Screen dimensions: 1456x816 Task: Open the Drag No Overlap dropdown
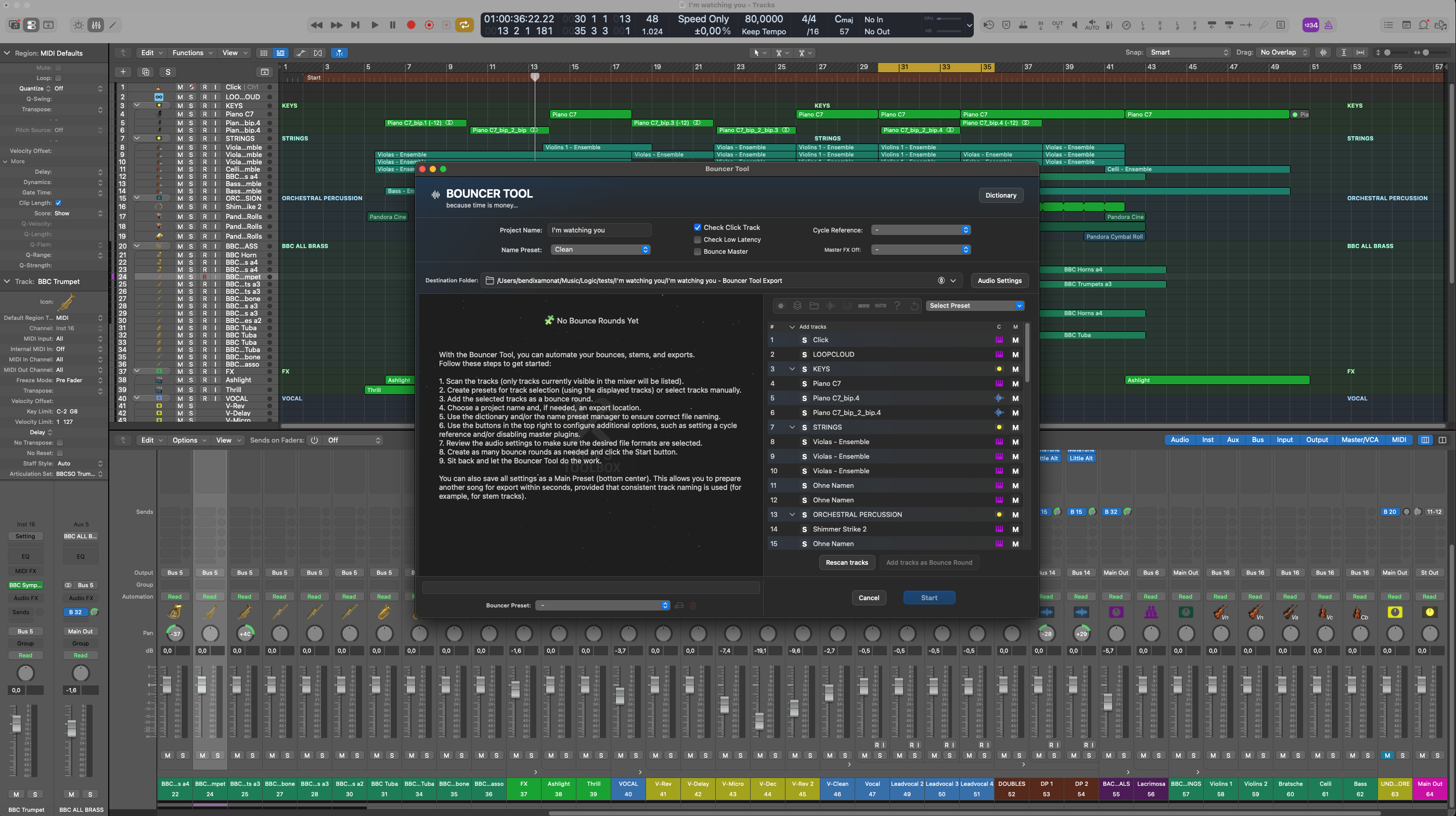[x=1284, y=53]
